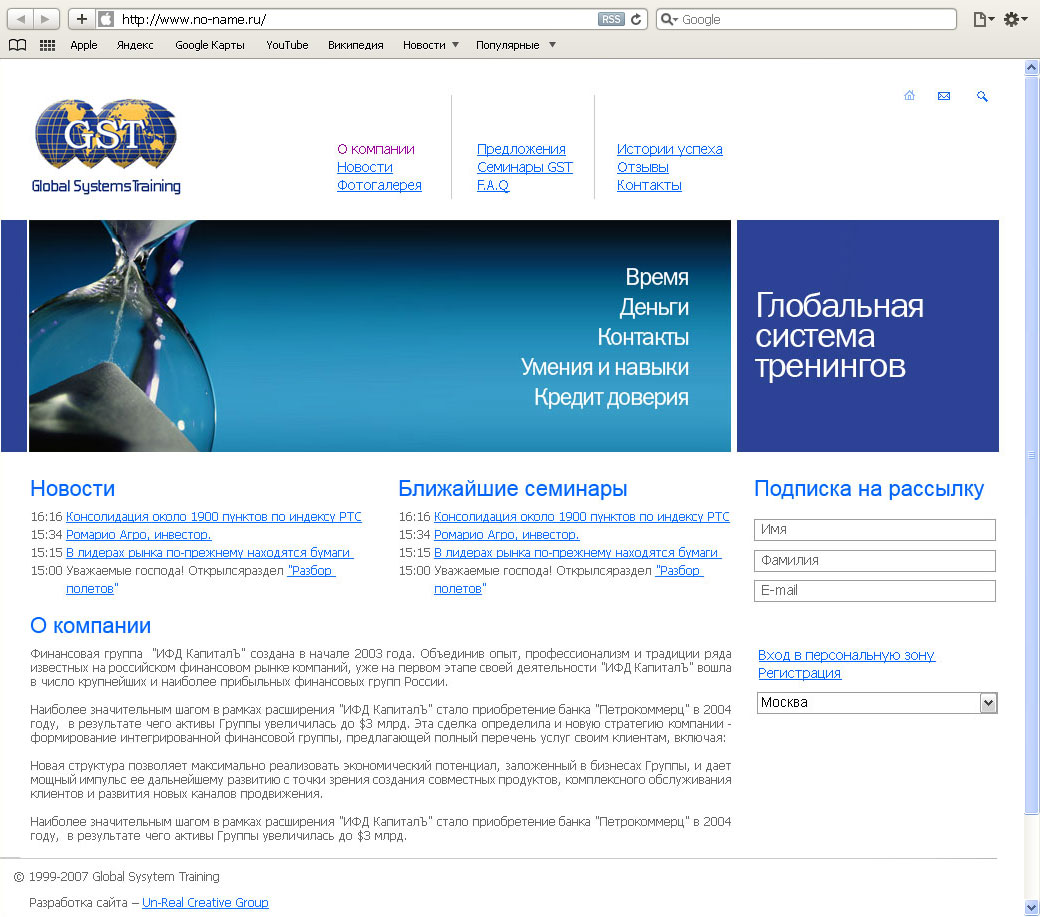The height and width of the screenshot is (917, 1040).
Task: Open the Фотогалерея navigation item
Action: 379,185
